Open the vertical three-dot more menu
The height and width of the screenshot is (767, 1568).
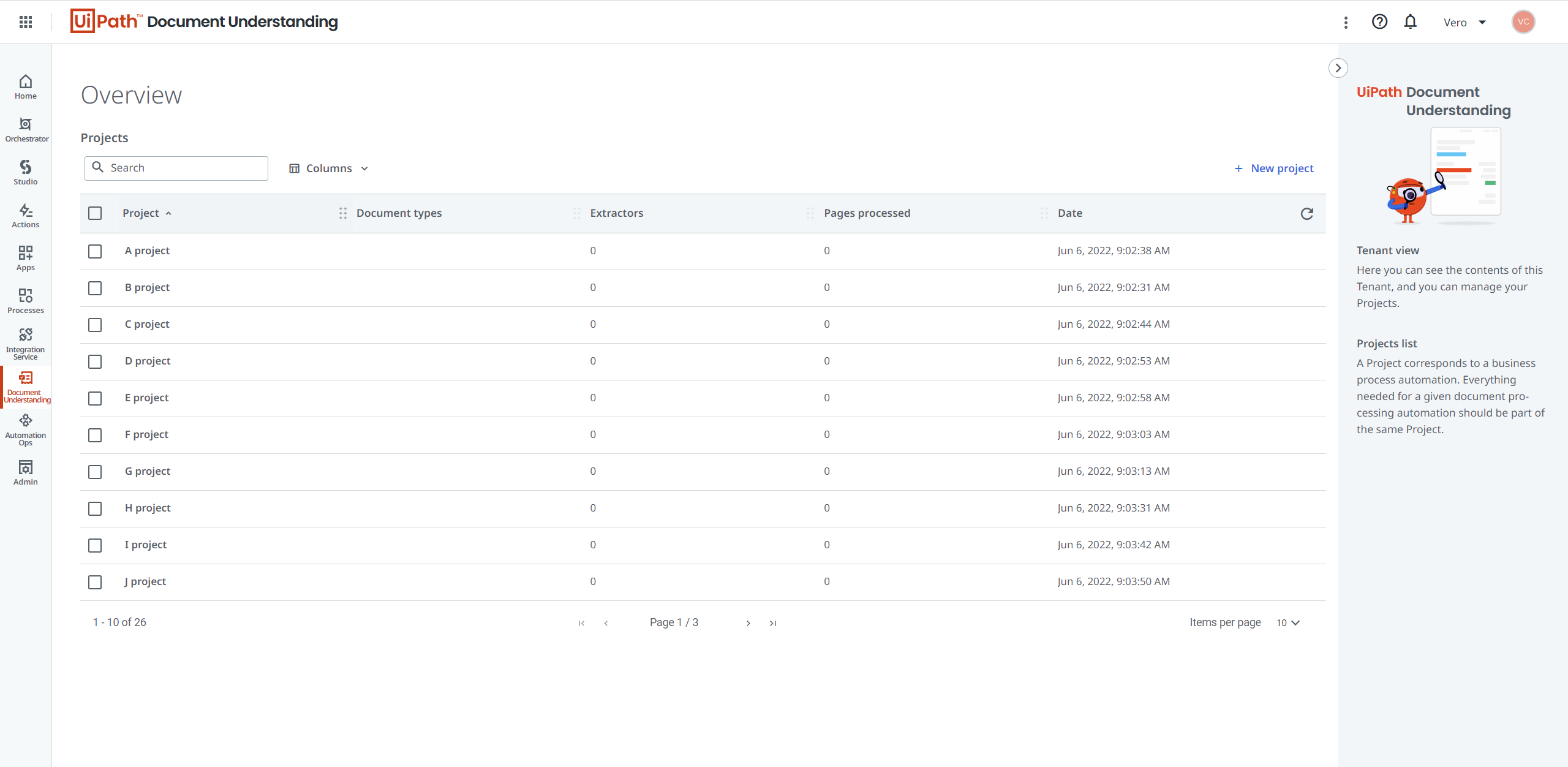tap(1346, 22)
